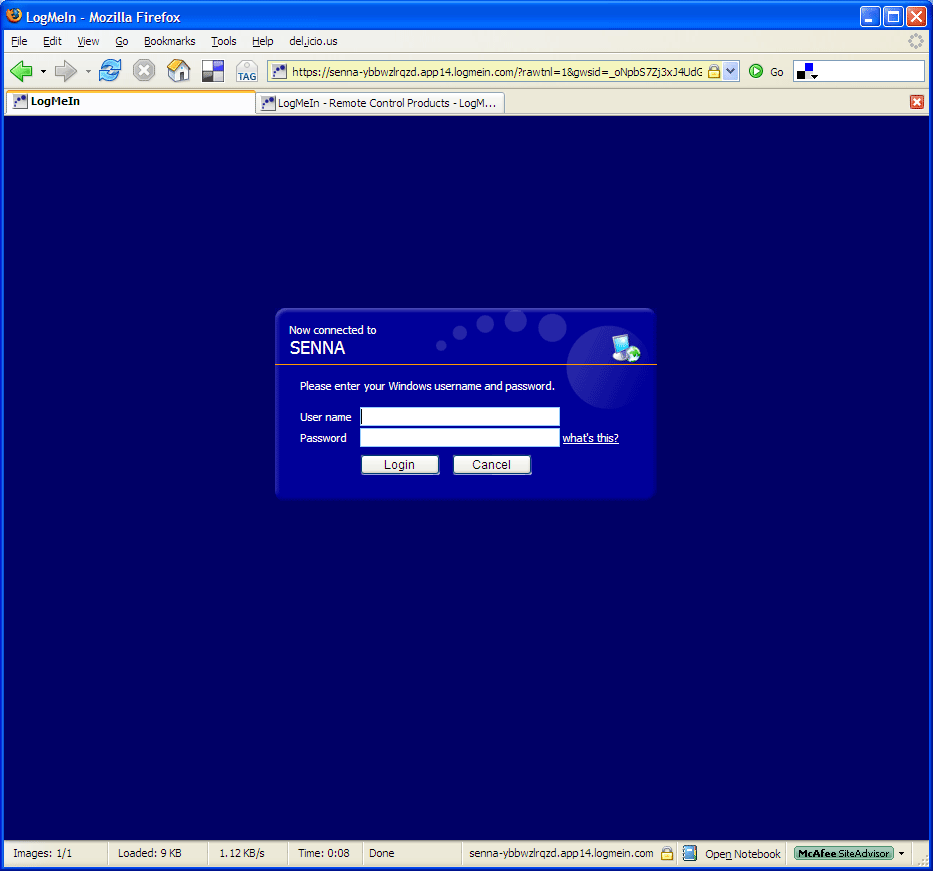Open the Help menu
Viewport: 933px width, 871px height.
[x=262, y=41]
